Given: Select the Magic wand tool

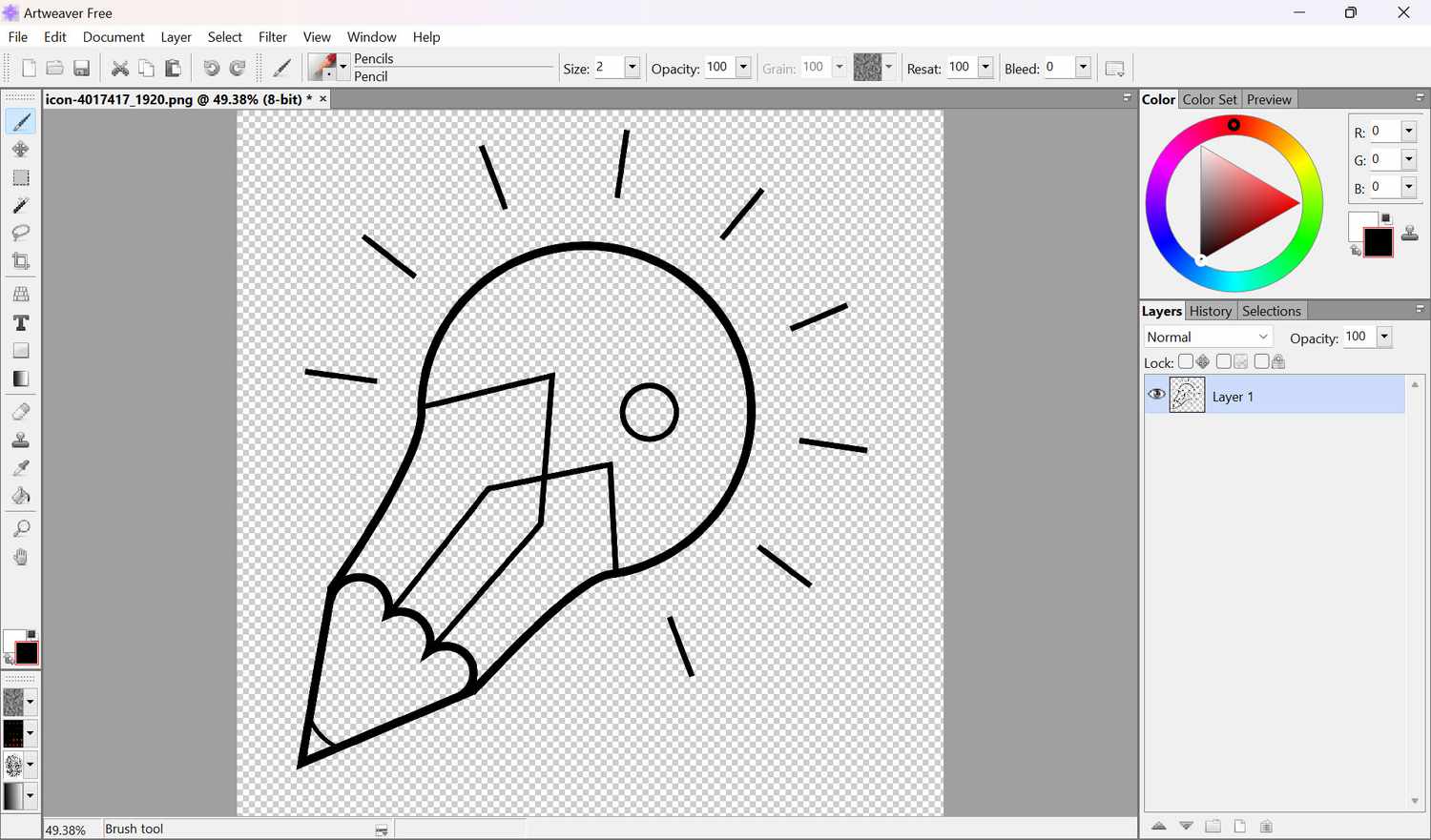Looking at the screenshot, I should pyautogui.click(x=21, y=206).
